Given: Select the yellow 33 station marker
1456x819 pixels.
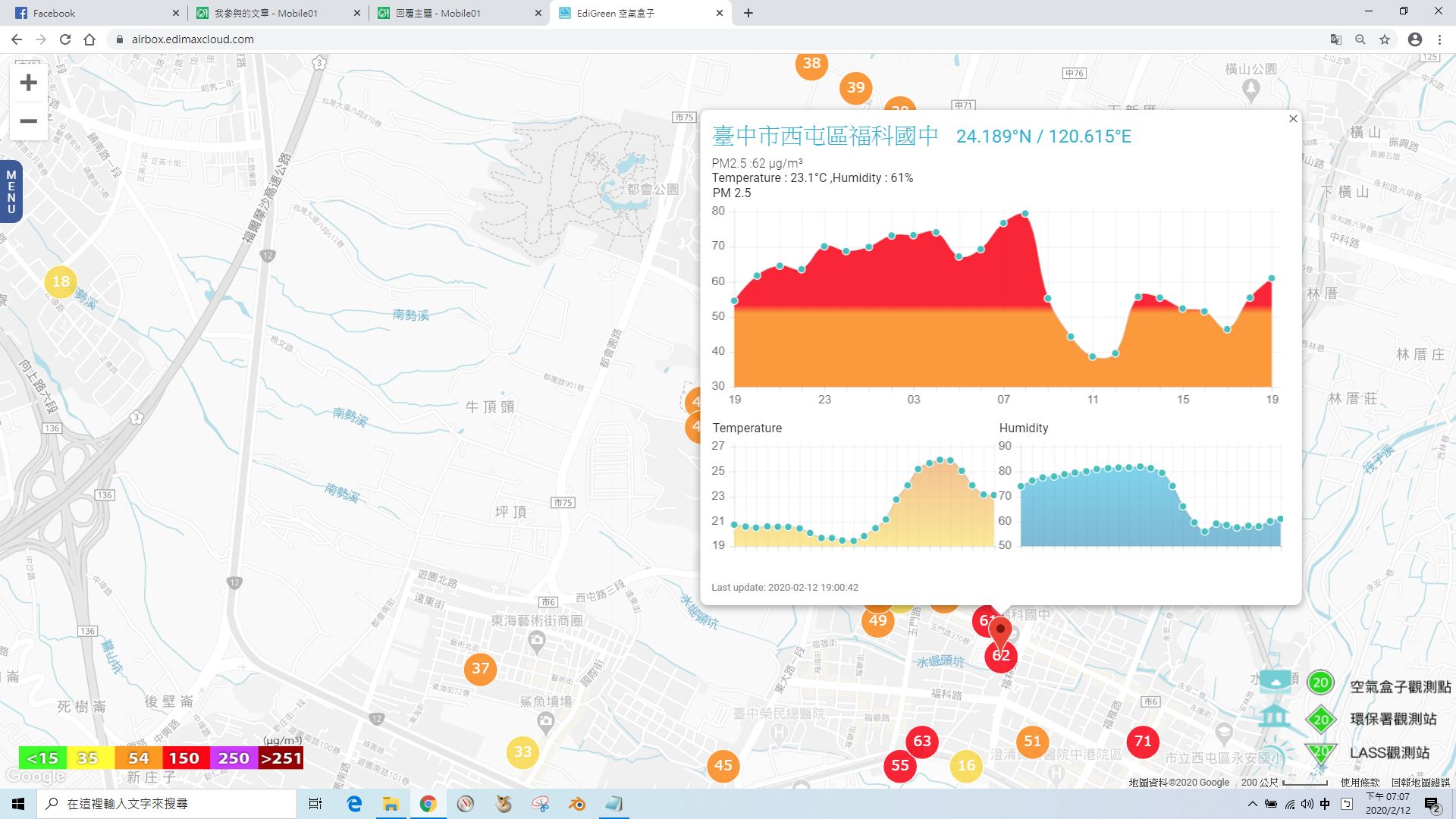Looking at the screenshot, I should point(523,752).
